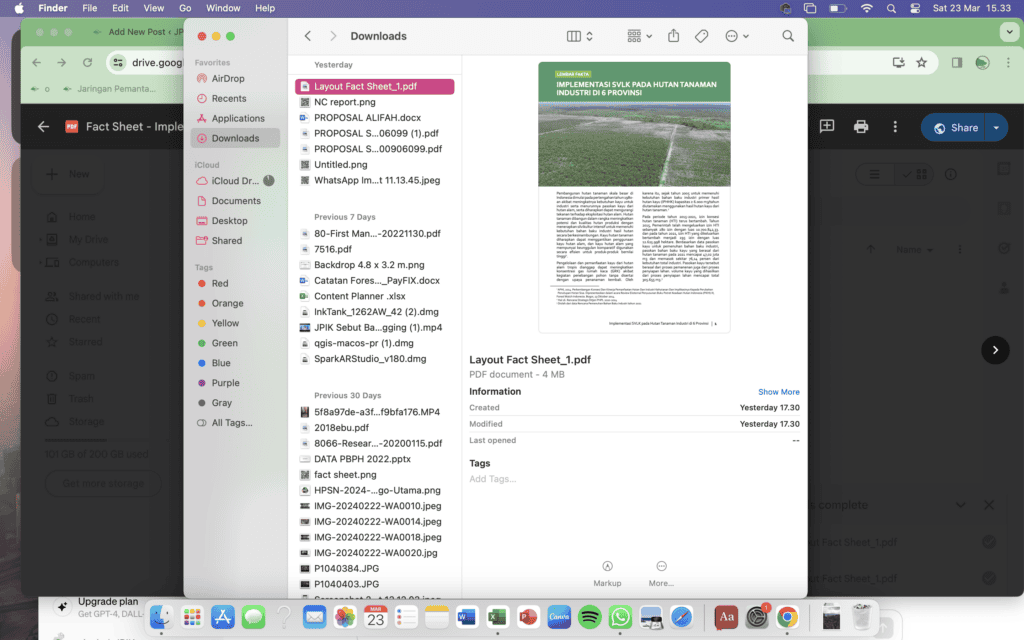This screenshot has height=640, width=1024.
Task: Select the file Content Planner .xlsx
Action: click(x=374, y=296)
